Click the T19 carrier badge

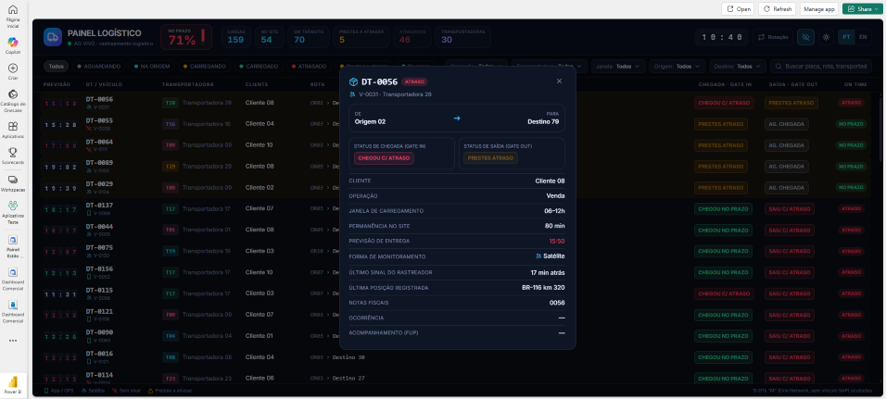(170, 251)
